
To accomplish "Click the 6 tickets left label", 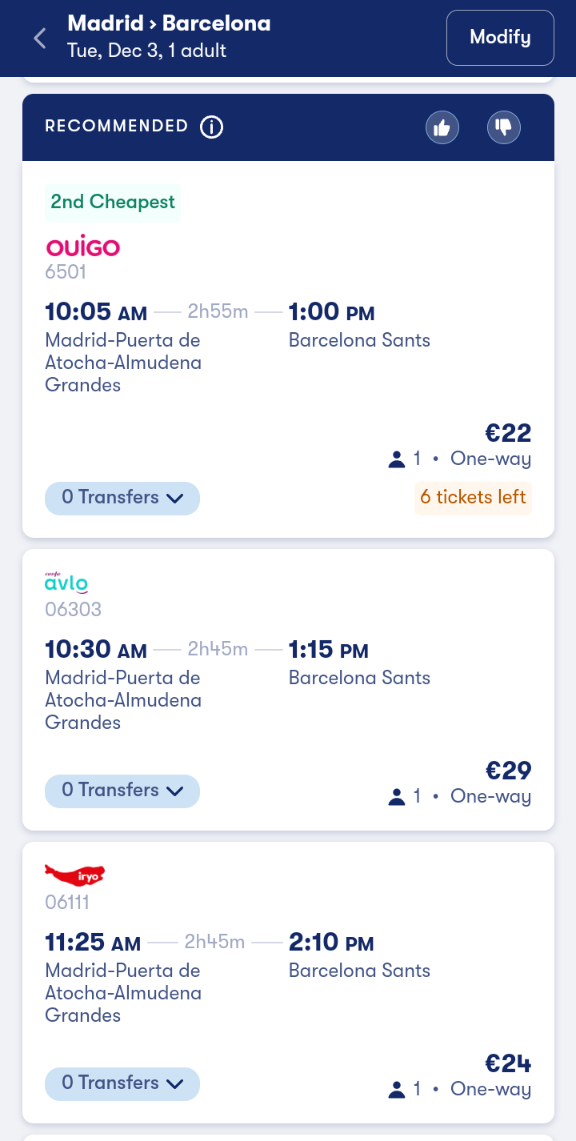I will pos(473,498).
